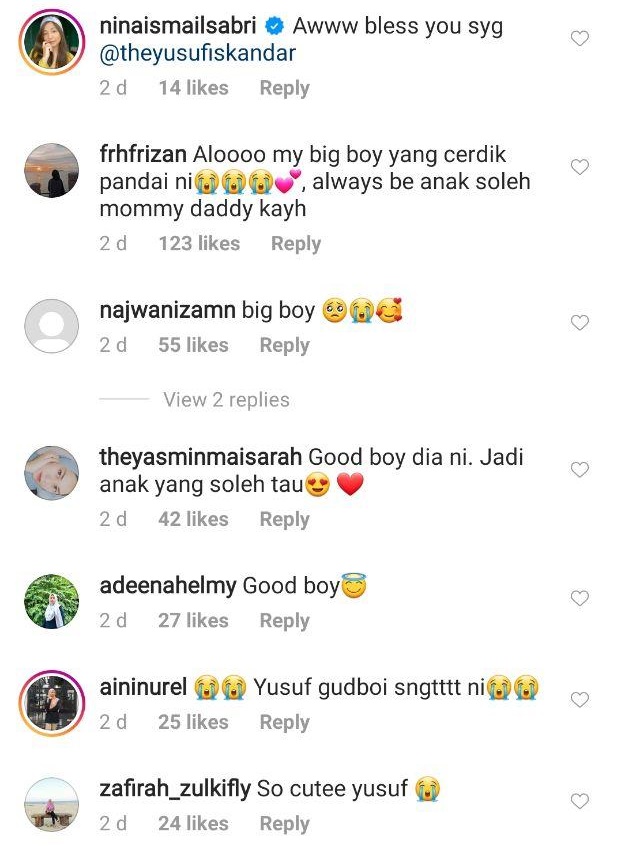The image size is (623, 856).
Task: Open najwanizamn's default avatar
Action: [52, 326]
